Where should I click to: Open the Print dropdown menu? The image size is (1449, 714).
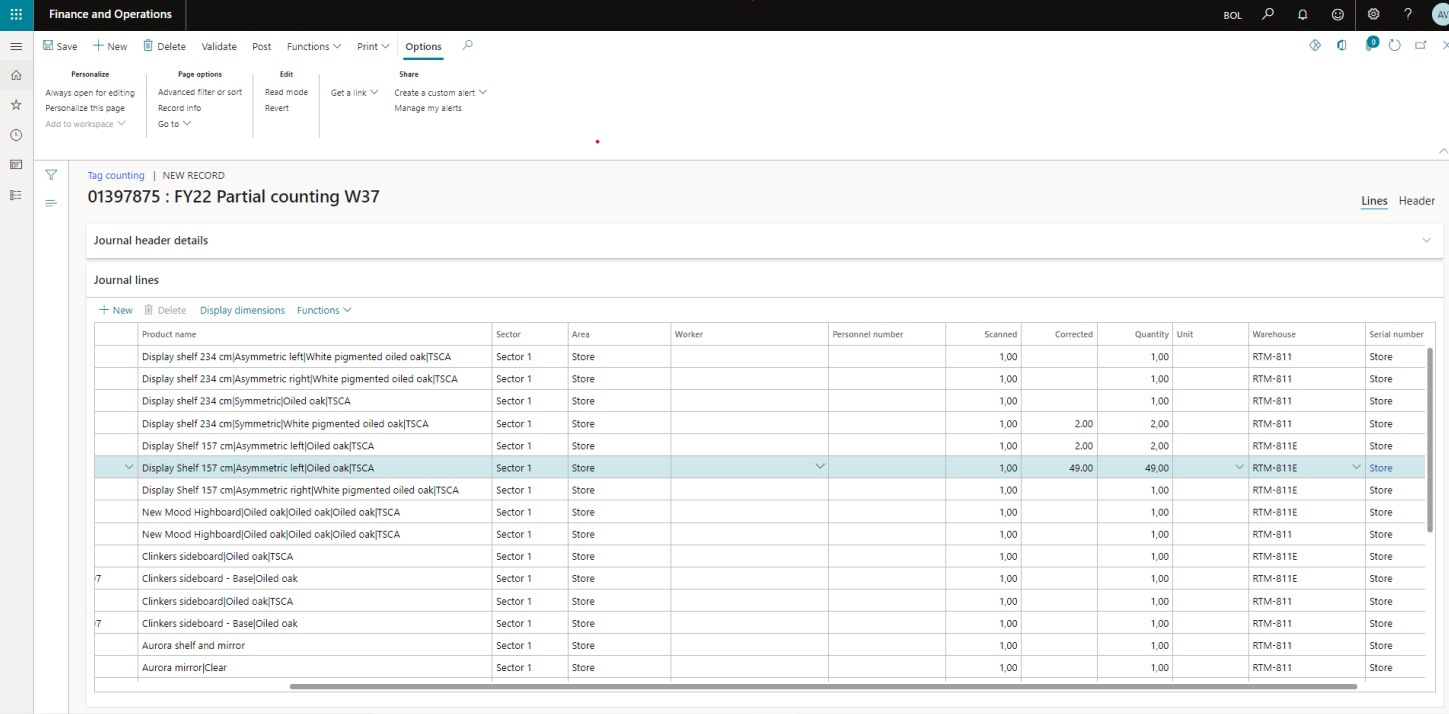tap(373, 47)
